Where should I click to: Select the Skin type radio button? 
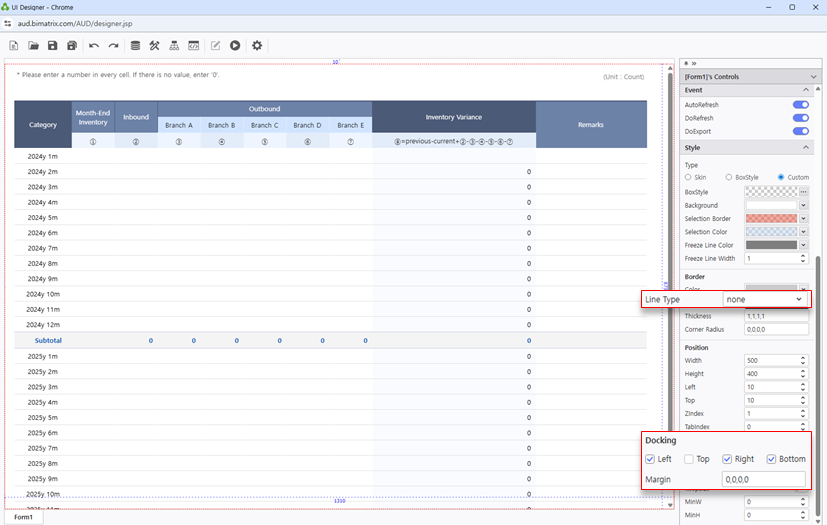click(689, 177)
